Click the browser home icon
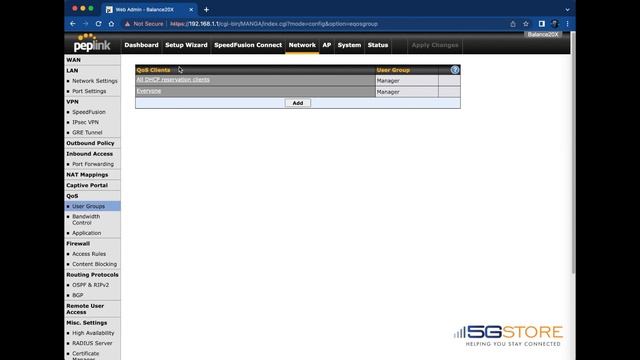 pos(111,24)
